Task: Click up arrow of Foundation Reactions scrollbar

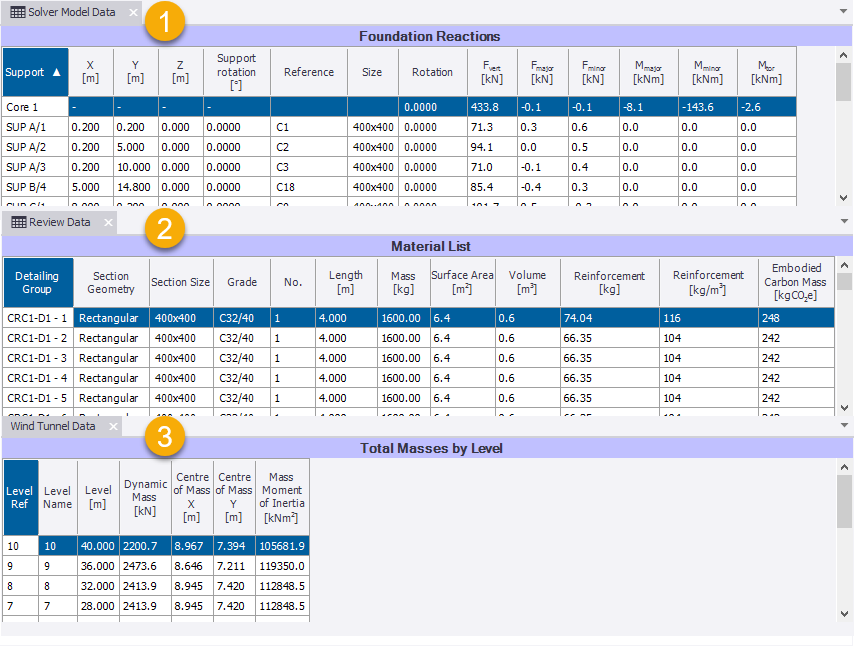Action: tap(844, 55)
